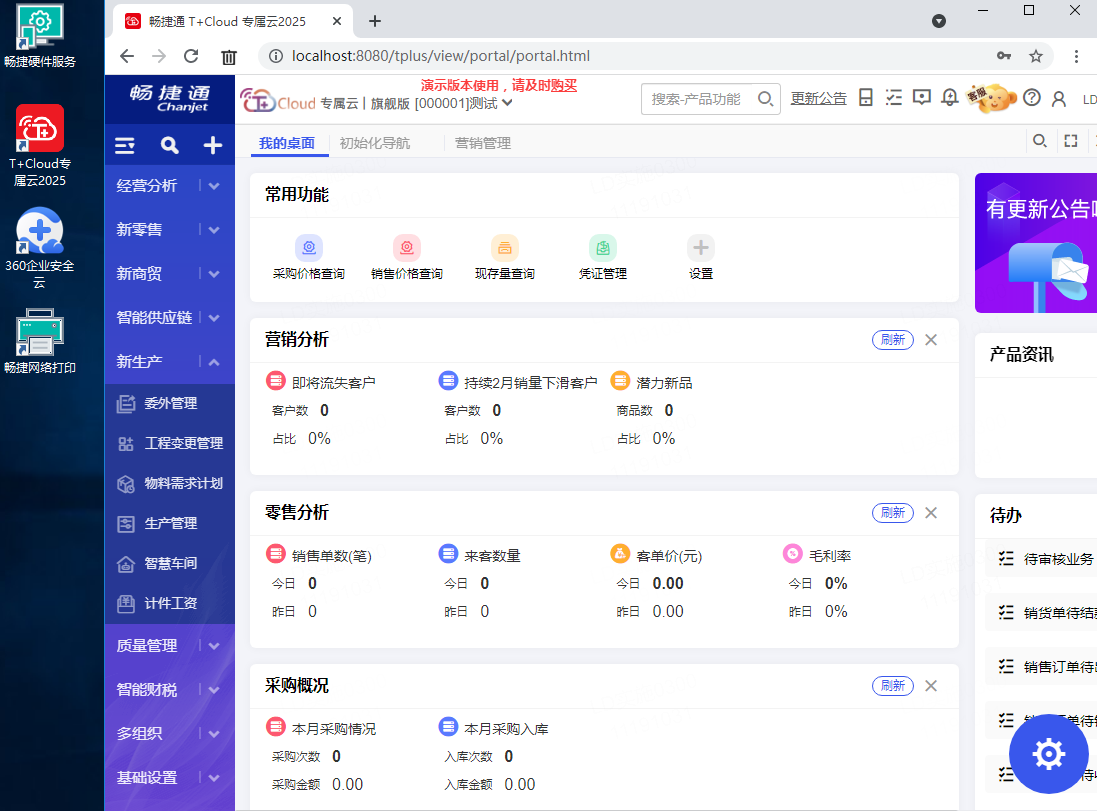Switch to the 初始化导航 tab
The width and height of the screenshot is (1097, 811).
click(375, 143)
